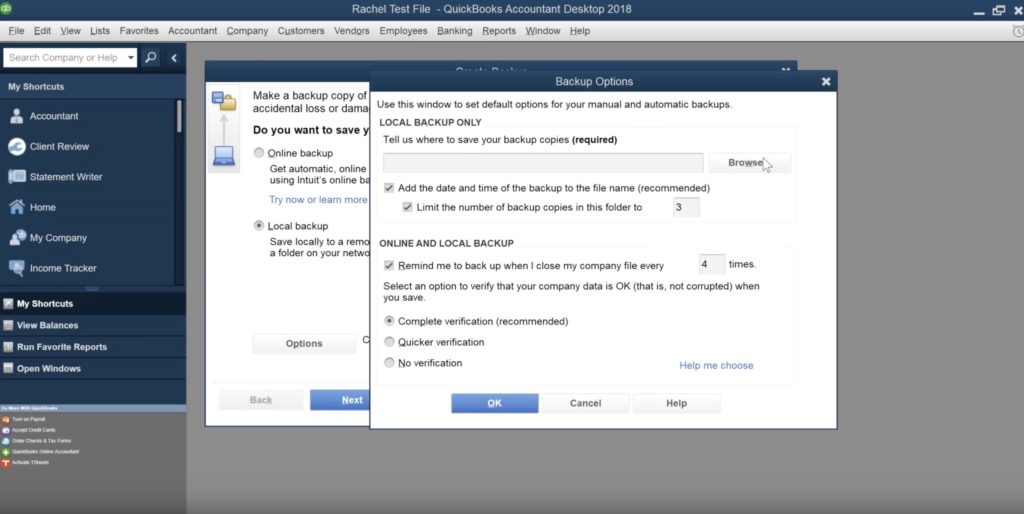Image resolution: width=1024 pixels, height=514 pixels.
Task: Open the Client Review shortcut icon
Action: pyautogui.click(x=16, y=146)
